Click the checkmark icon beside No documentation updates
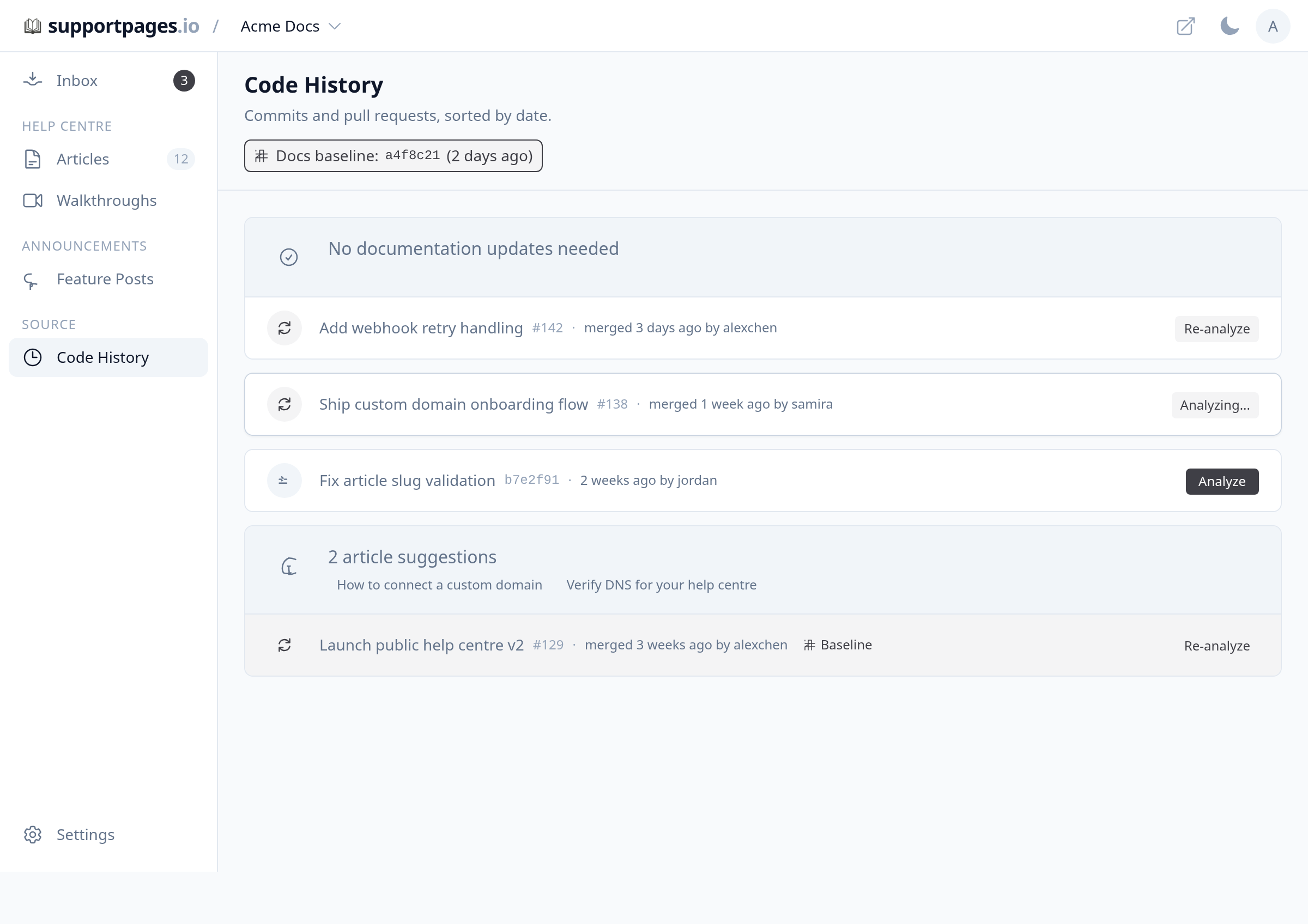 tap(289, 257)
